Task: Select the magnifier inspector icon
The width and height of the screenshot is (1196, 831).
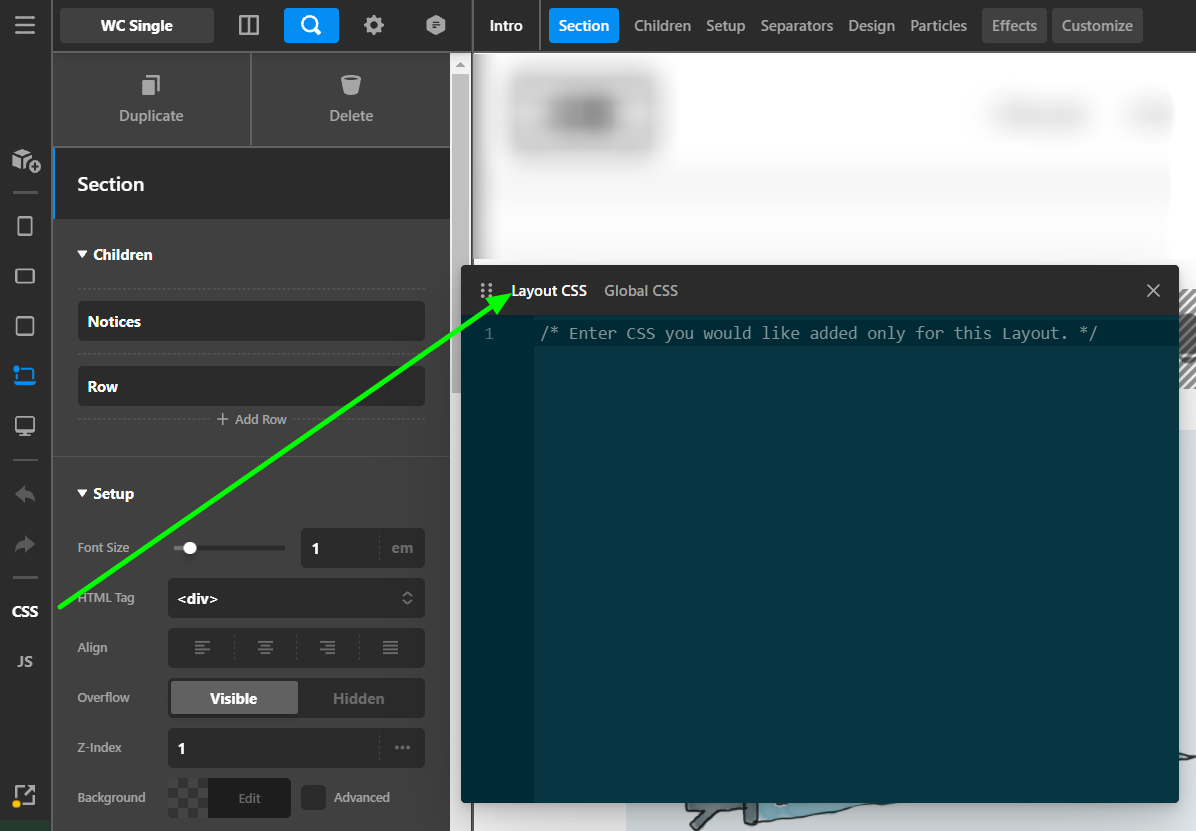Action: (x=311, y=26)
